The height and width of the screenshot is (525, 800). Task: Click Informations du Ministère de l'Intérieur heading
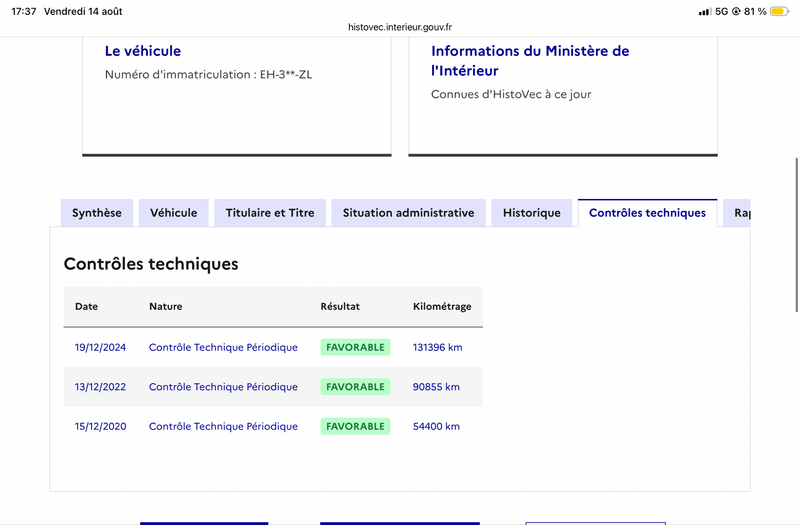[x=530, y=61]
